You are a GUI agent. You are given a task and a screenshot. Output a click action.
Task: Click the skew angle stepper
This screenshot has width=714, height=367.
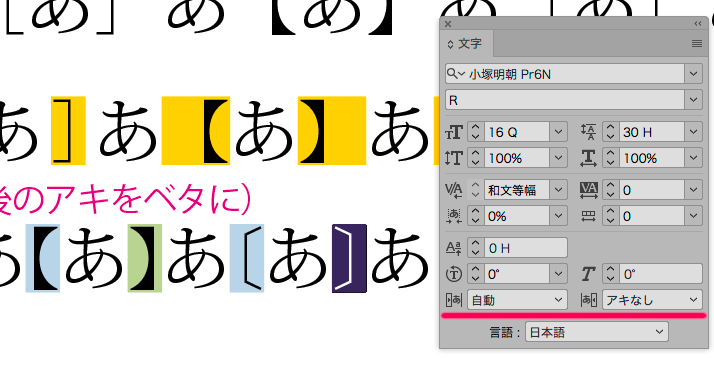(x=611, y=274)
